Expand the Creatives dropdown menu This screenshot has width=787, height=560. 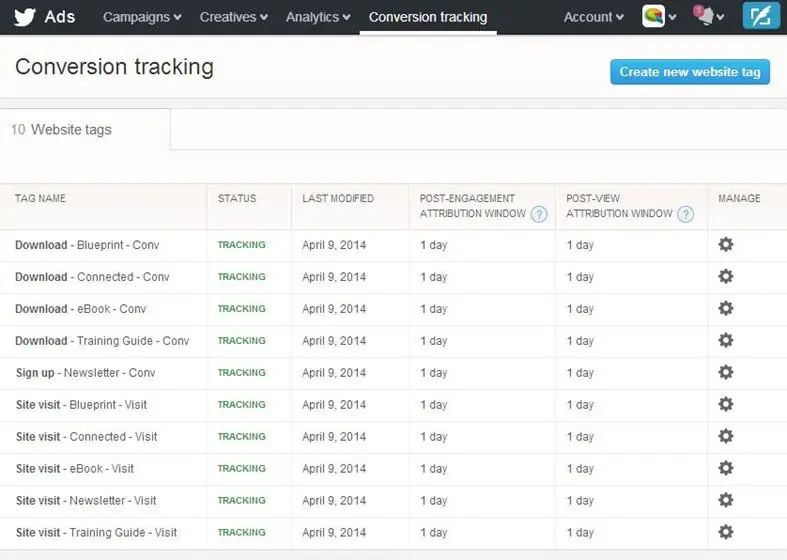pos(233,17)
